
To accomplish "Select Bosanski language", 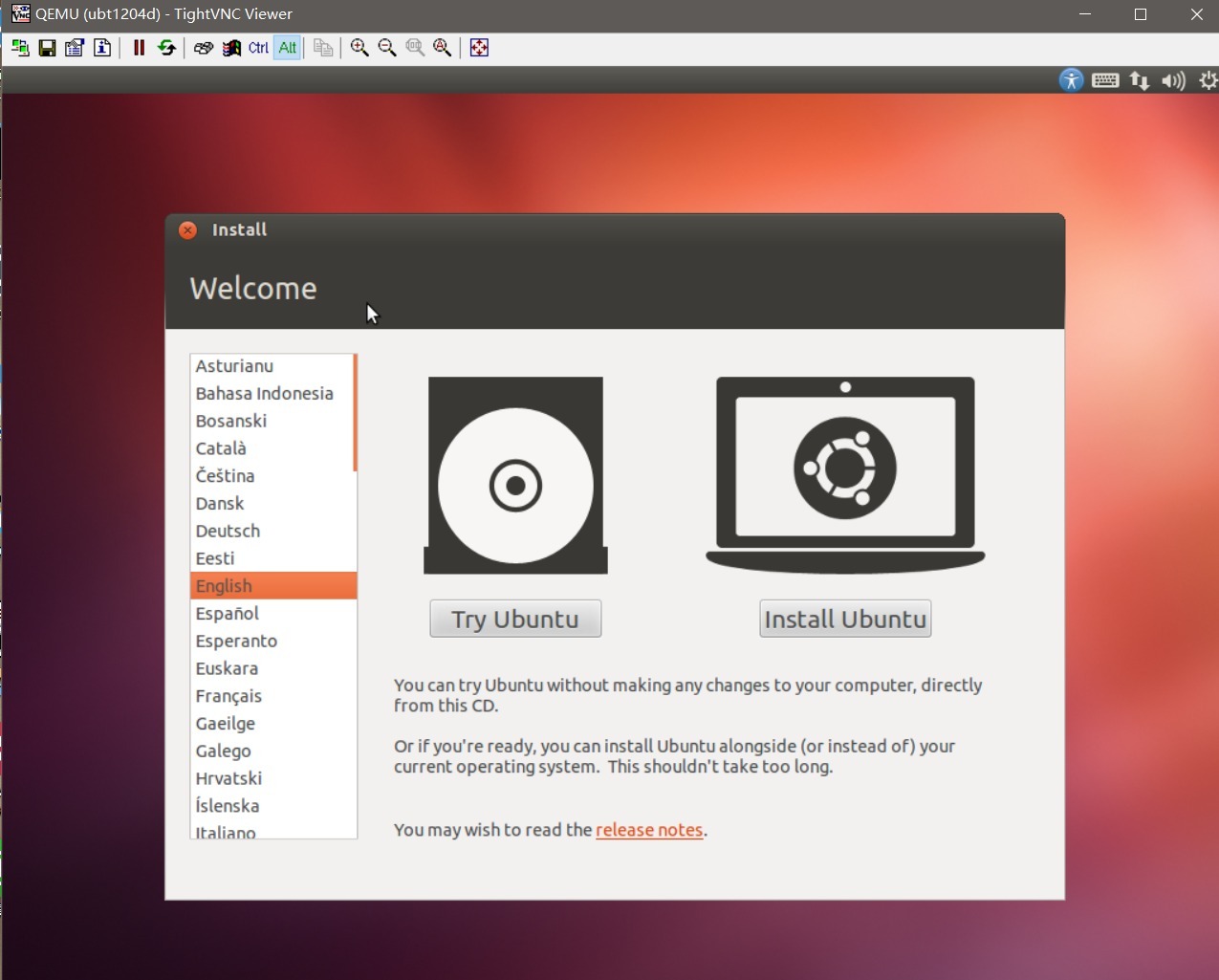I will tap(272, 422).
